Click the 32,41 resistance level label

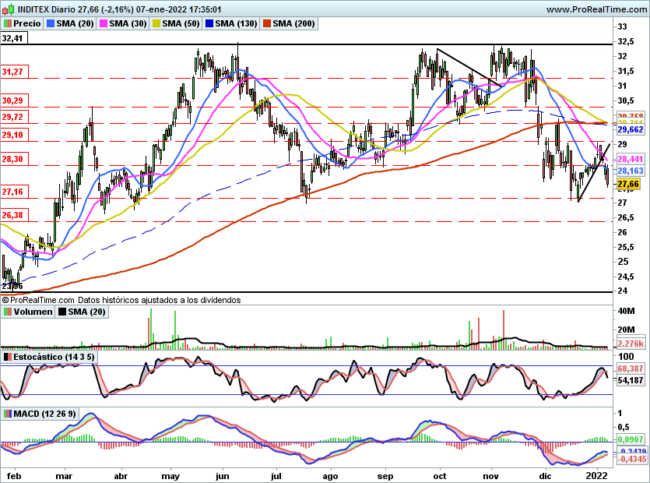[x=12, y=39]
